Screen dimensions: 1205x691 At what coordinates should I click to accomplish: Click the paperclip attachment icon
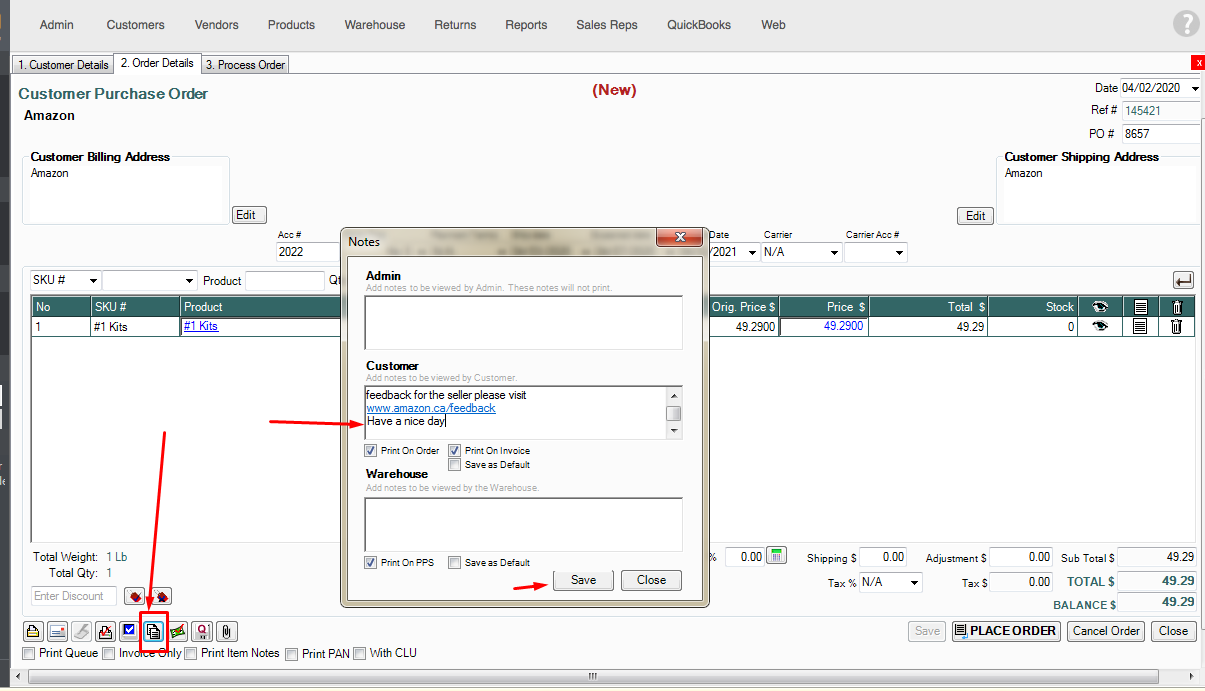227,631
